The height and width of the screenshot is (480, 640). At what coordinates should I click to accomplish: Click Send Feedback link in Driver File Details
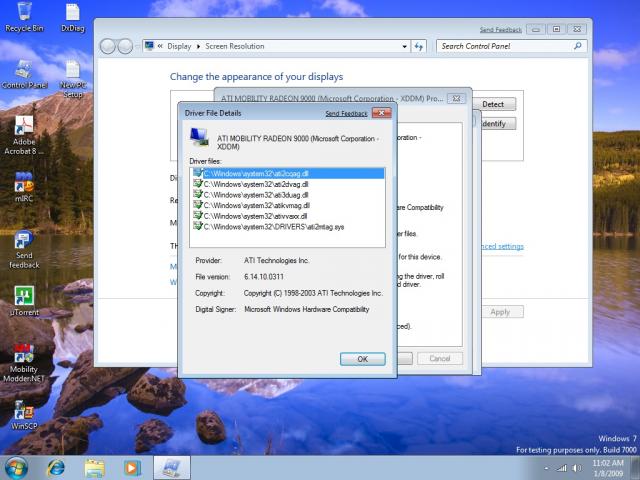(x=346, y=113)
